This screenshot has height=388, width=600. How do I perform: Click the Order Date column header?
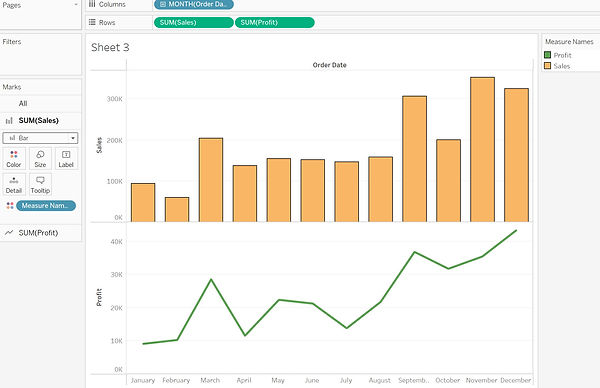coord(329,65)
